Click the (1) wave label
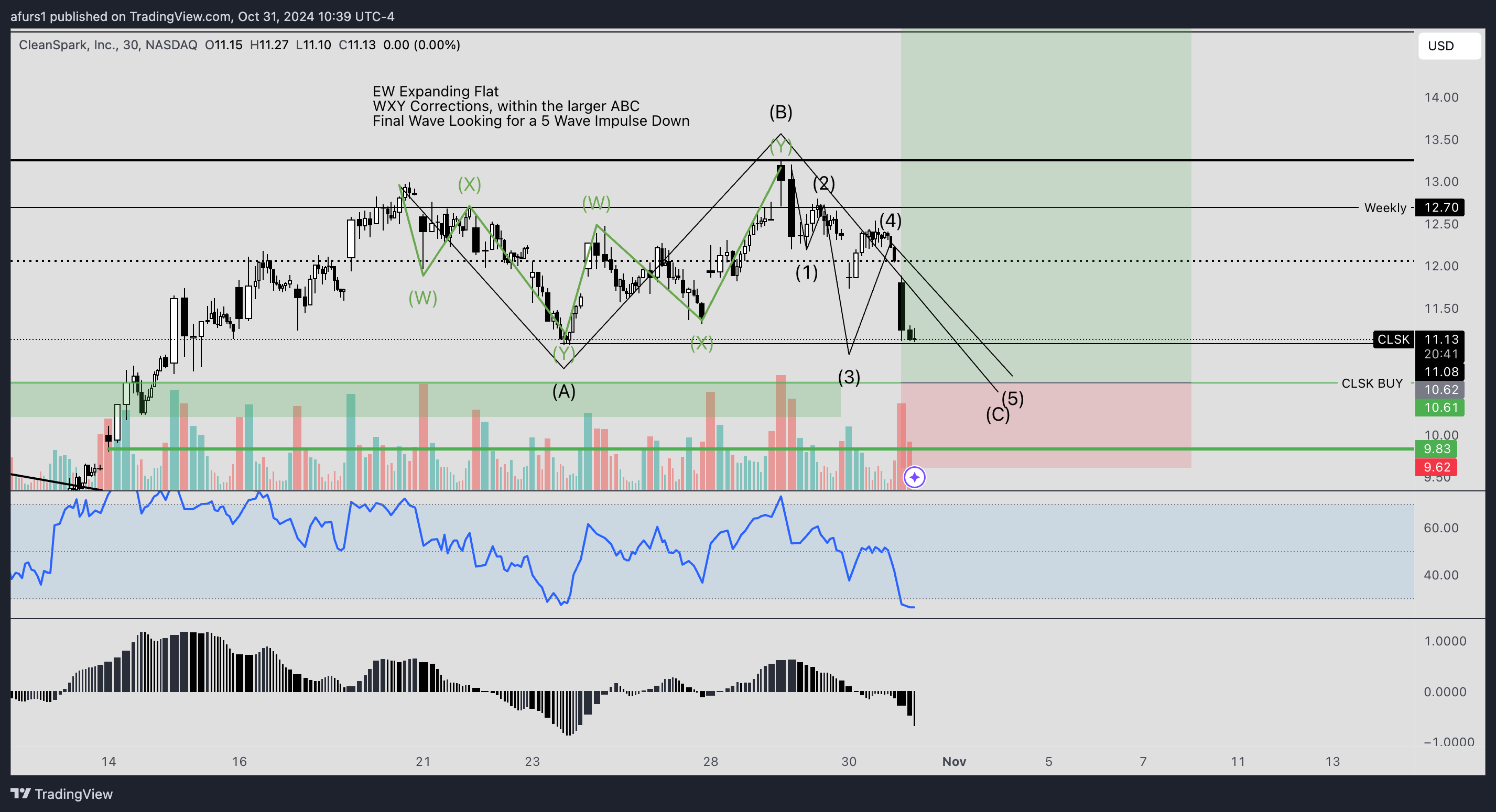1496x812 pixels. point(806,272)
